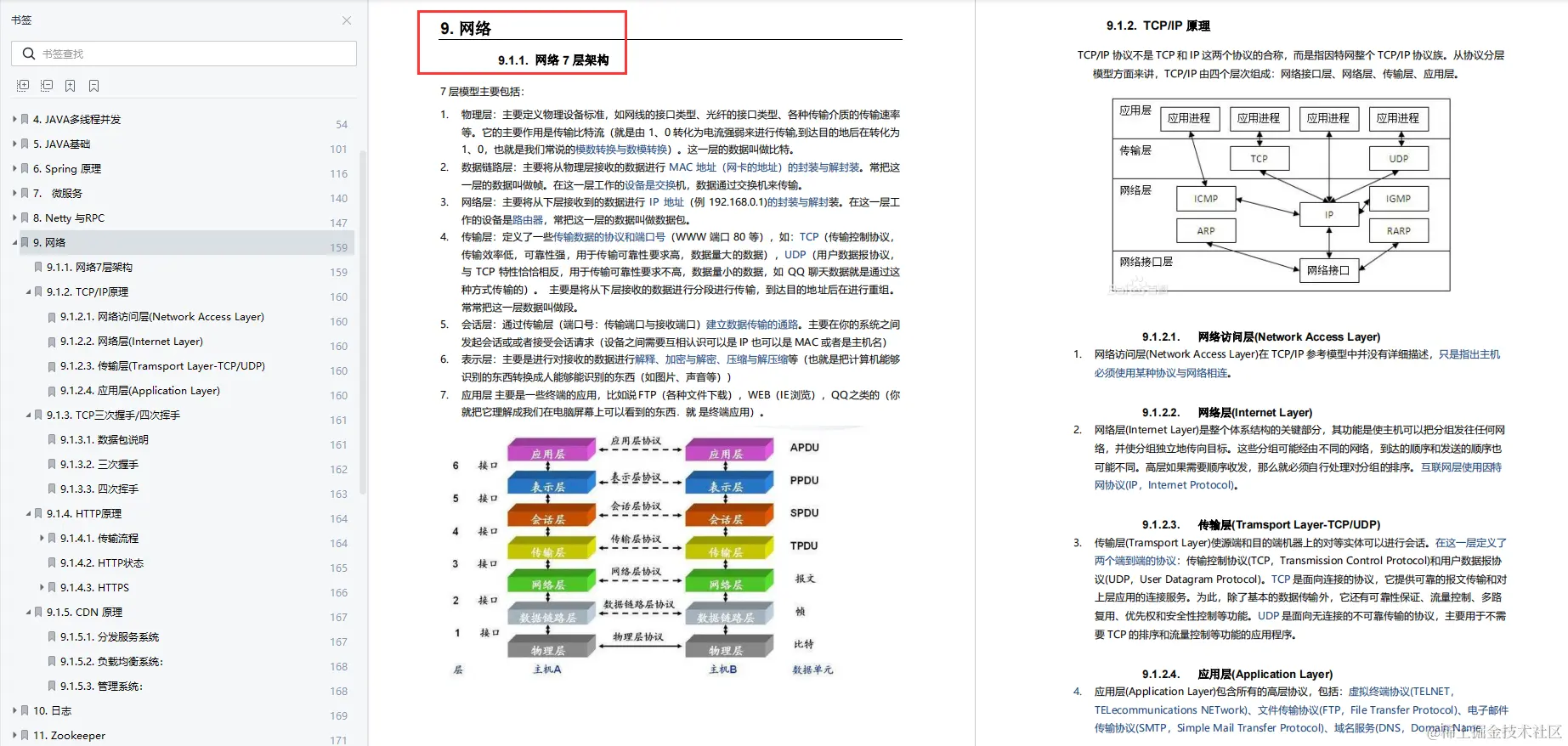This screenshot has width=1568, height=746.
Task: Click the APDU label in OSI figure
Action: point(804,448)
